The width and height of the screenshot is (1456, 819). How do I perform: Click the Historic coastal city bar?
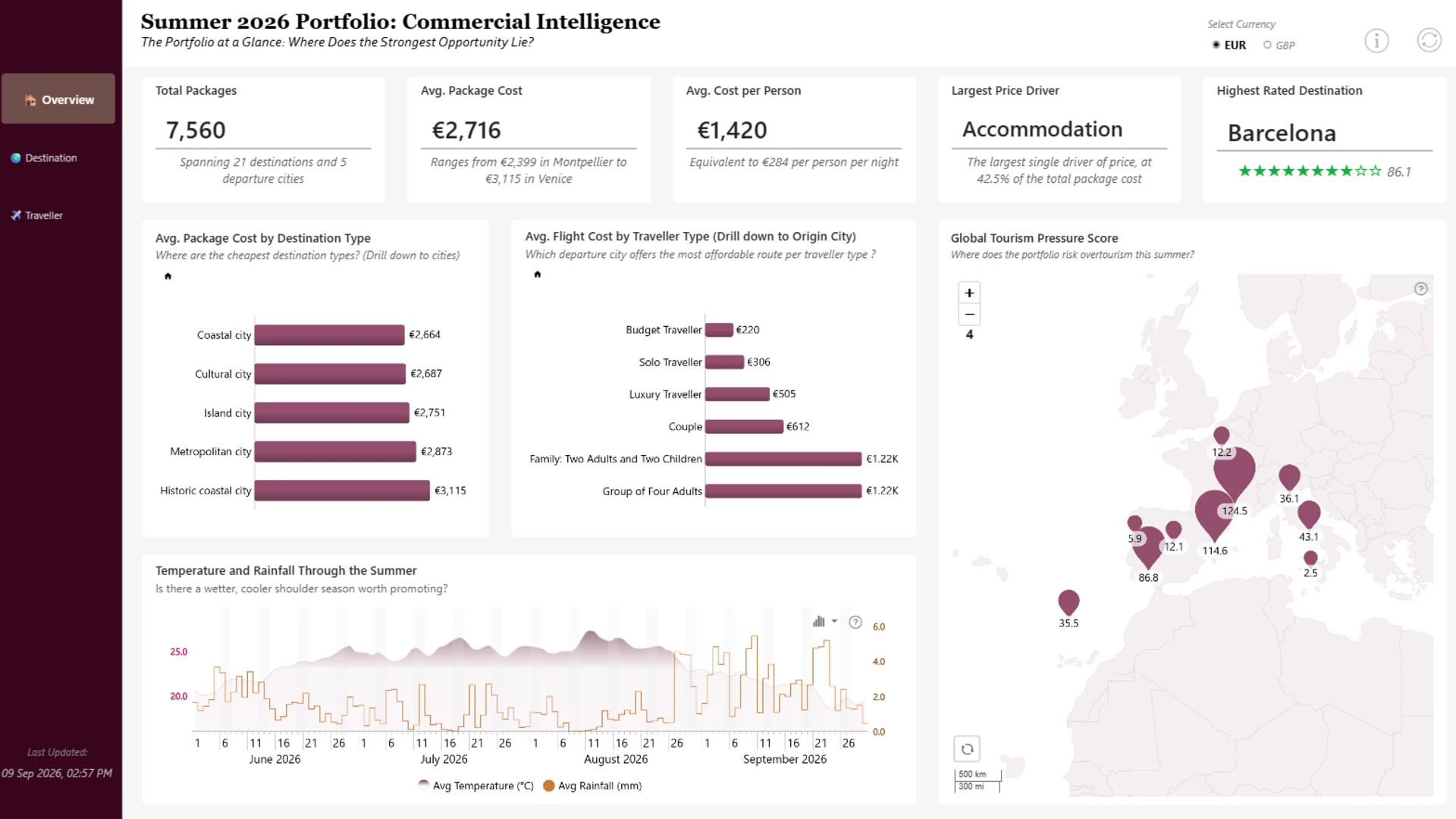342,491
